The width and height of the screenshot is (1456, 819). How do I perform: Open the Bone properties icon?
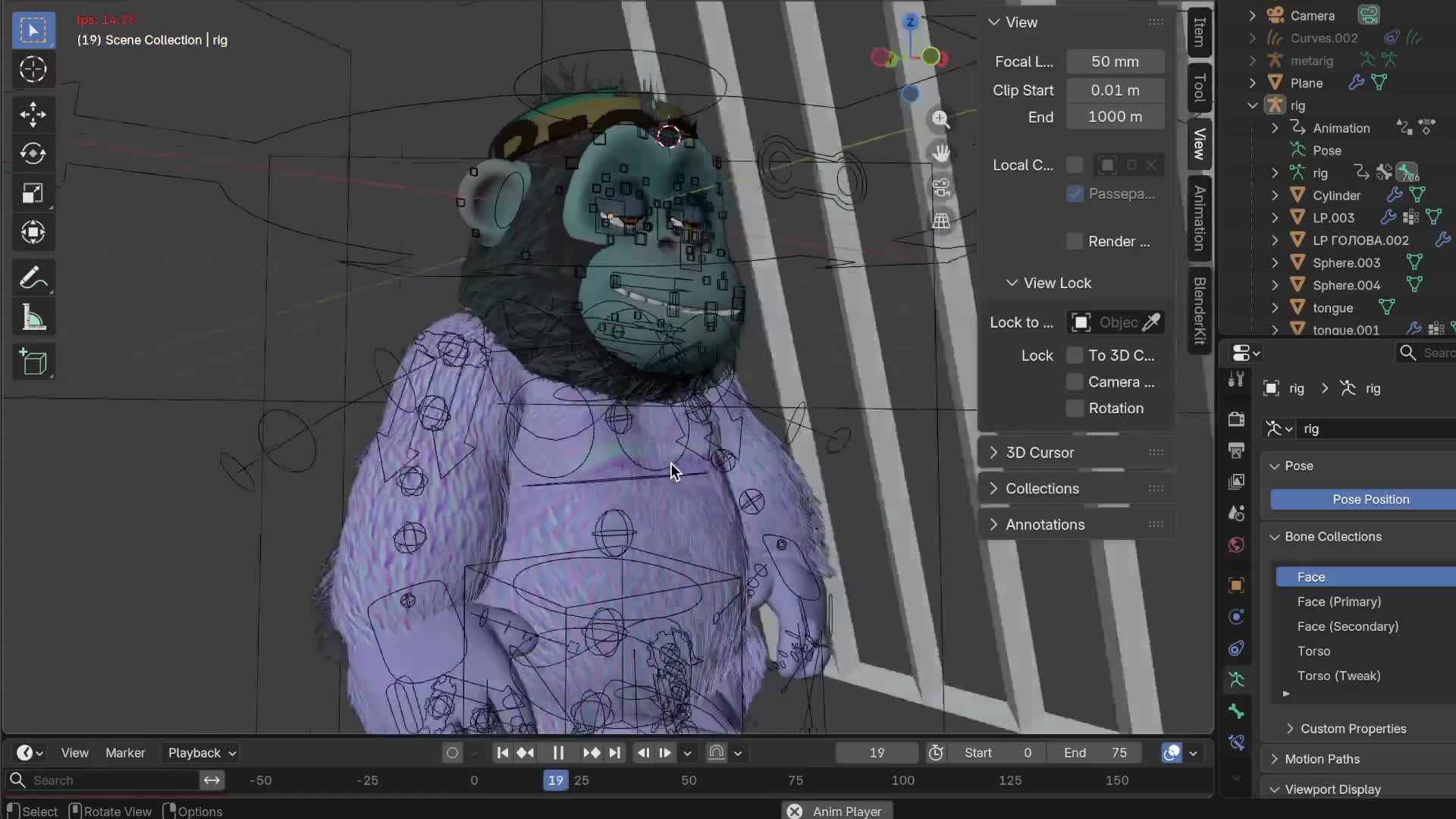tap(1236, 711)
